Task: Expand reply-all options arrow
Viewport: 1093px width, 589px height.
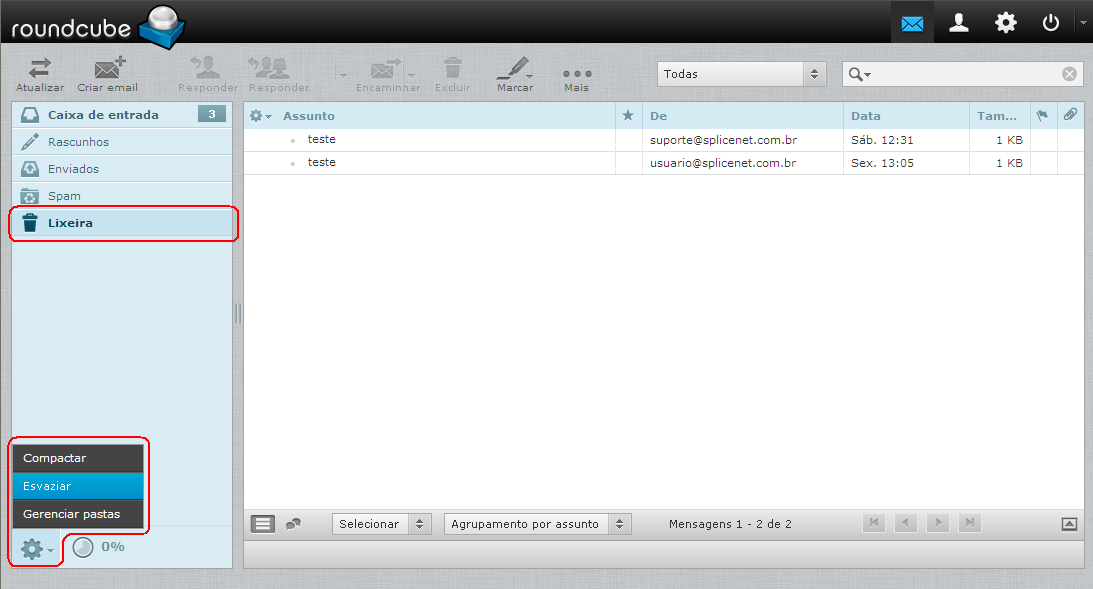Action: (343, 75)
